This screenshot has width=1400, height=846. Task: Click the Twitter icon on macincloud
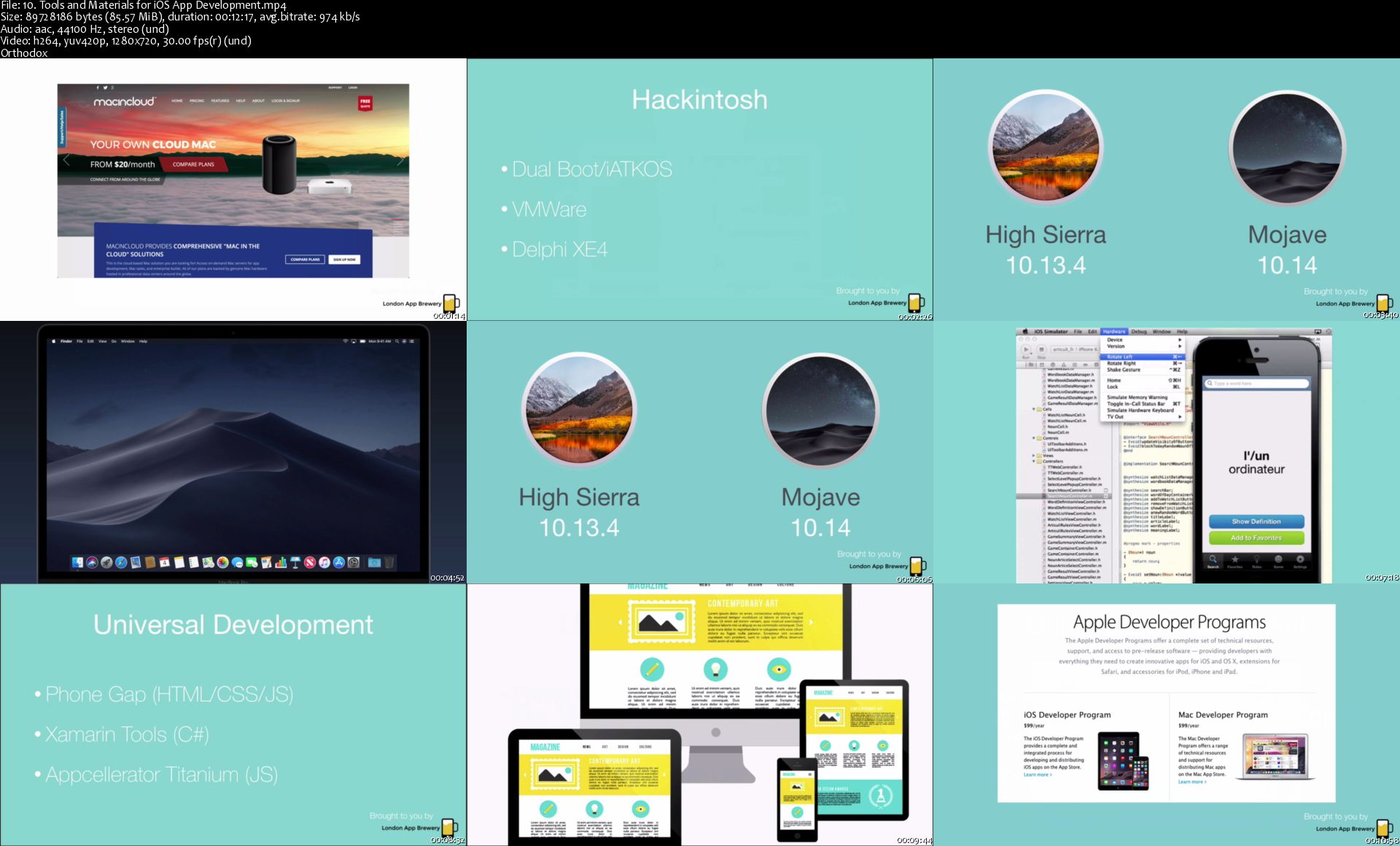[105, 88]
